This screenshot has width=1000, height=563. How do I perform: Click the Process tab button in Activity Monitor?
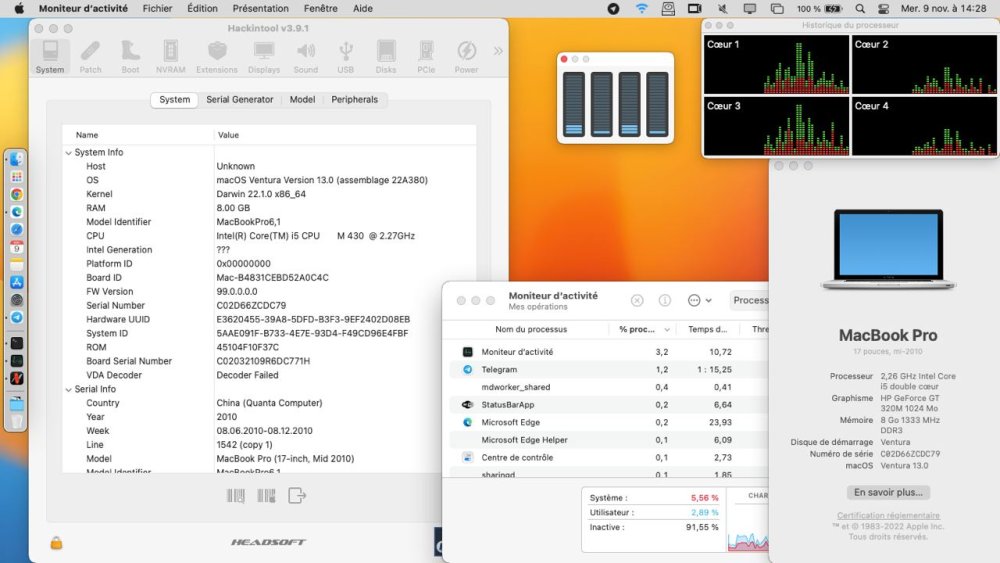[x=750, y=300]
